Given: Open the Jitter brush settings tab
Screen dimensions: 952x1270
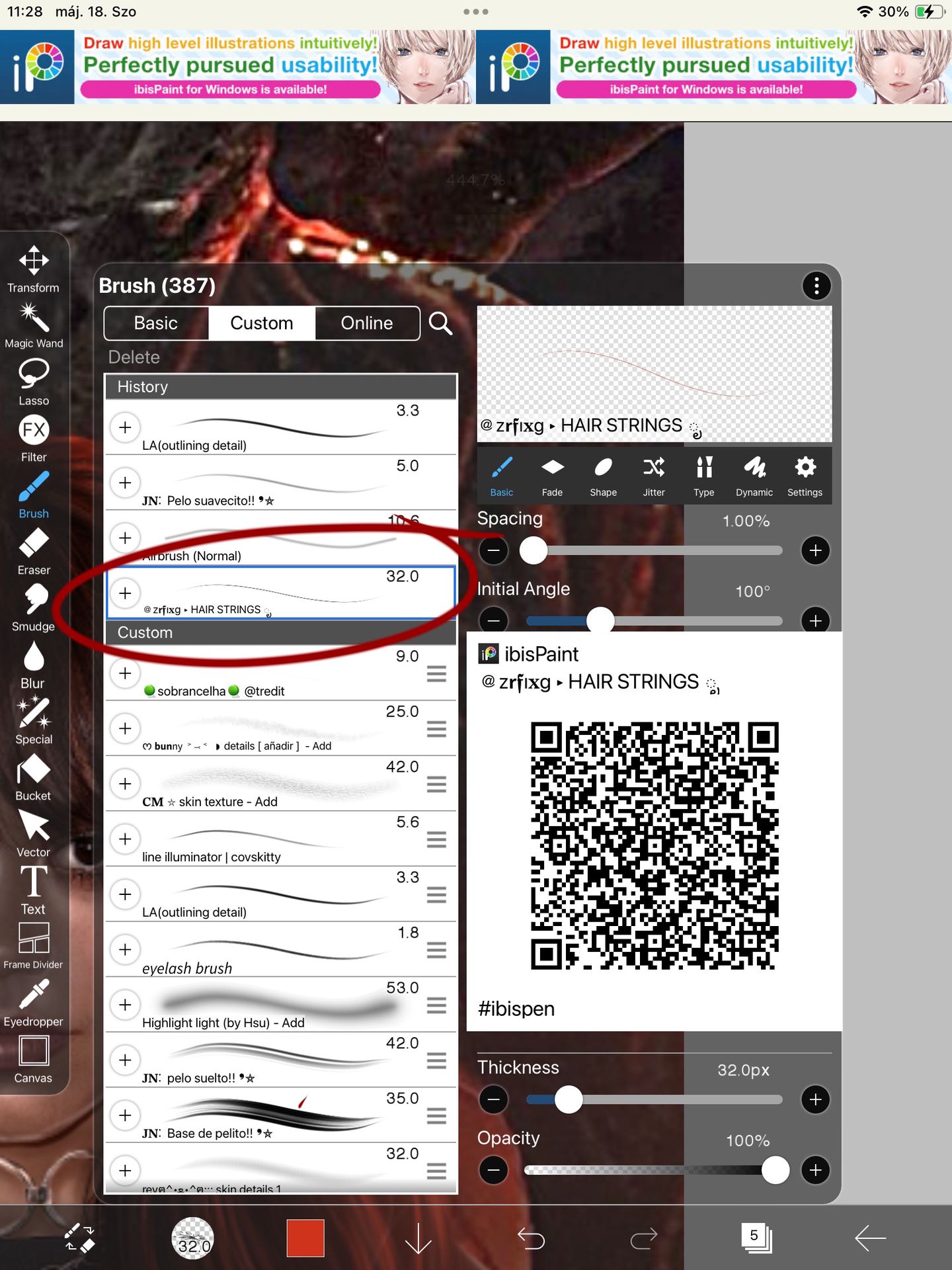Looking at the screenshot, I should click(654, 476).
